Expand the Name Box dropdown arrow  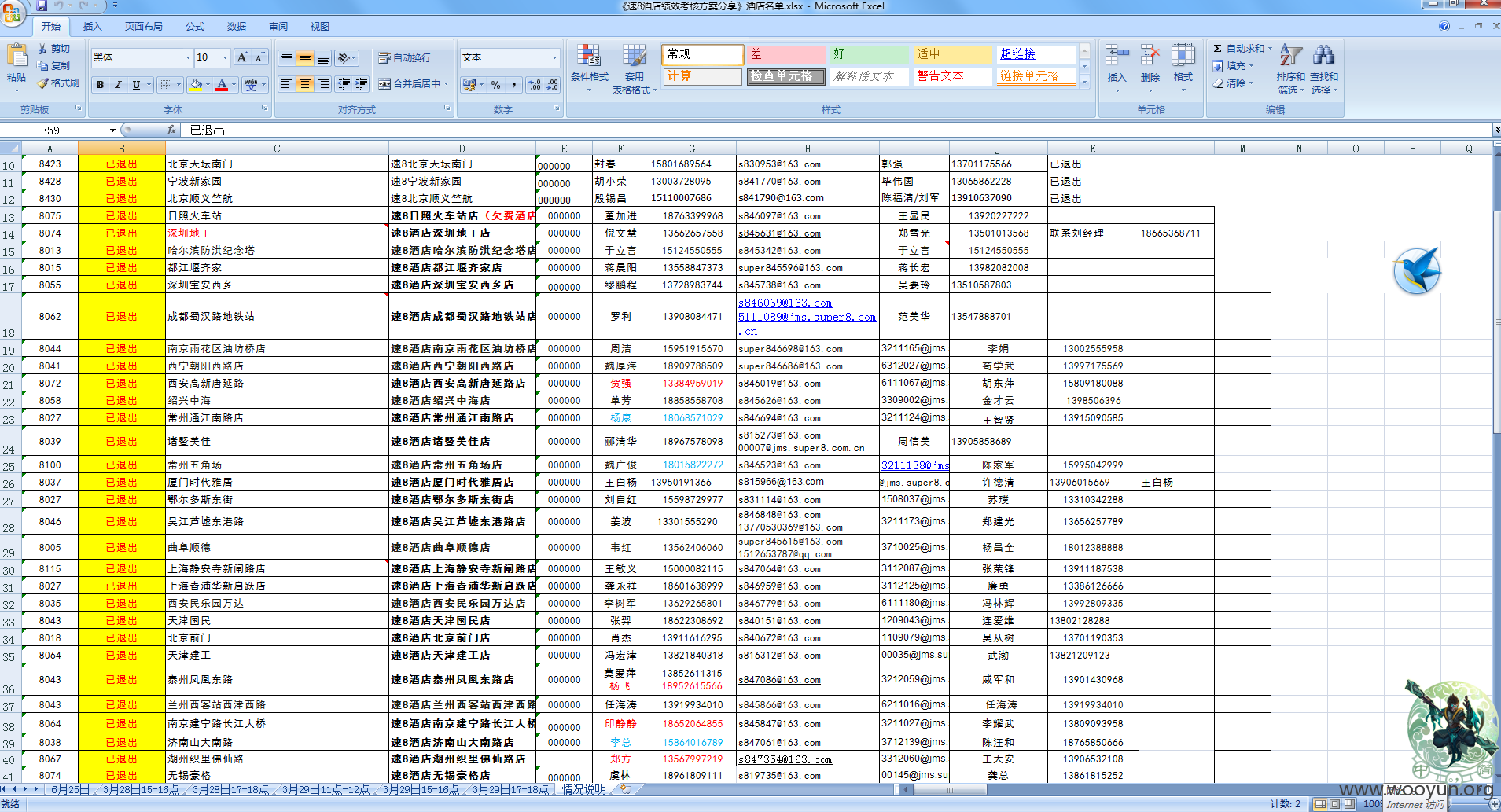(x=112, y=130)
